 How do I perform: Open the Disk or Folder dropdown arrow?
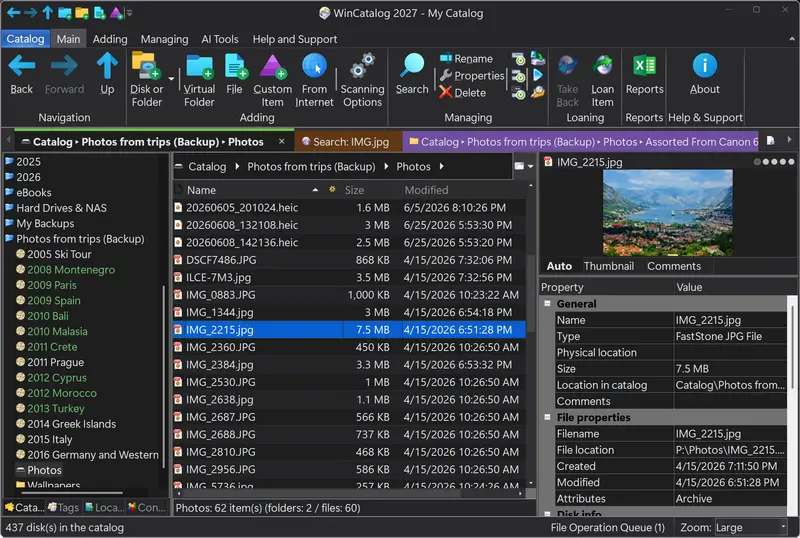(x=171, y=79)
